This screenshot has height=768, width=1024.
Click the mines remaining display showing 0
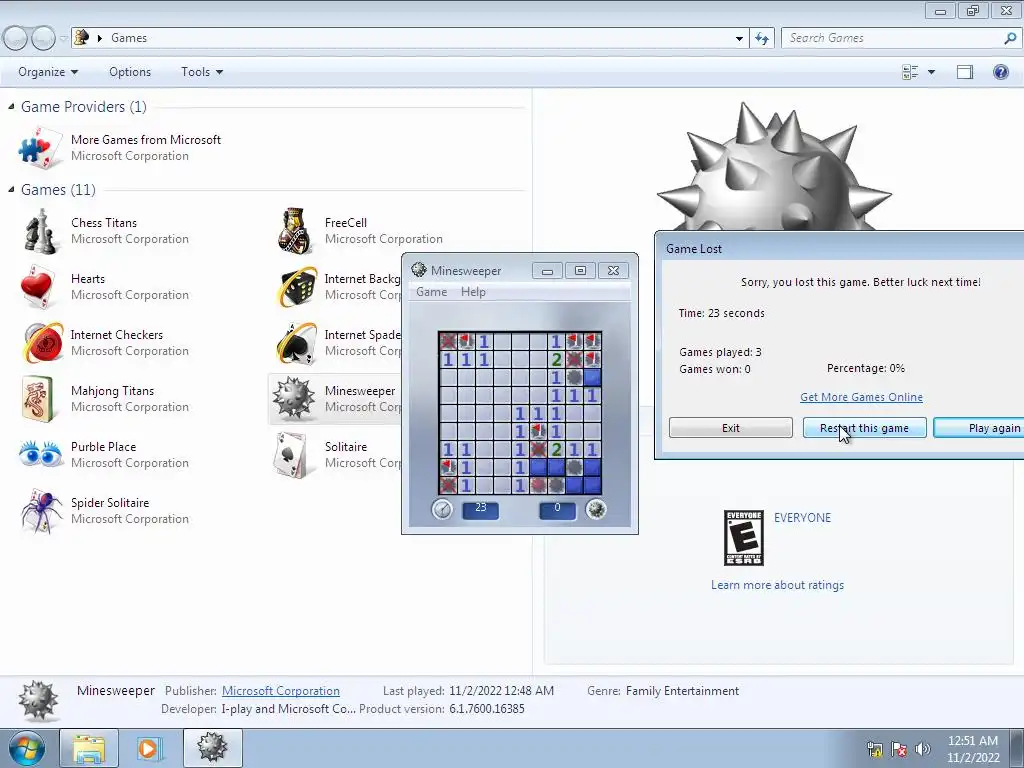557,509
